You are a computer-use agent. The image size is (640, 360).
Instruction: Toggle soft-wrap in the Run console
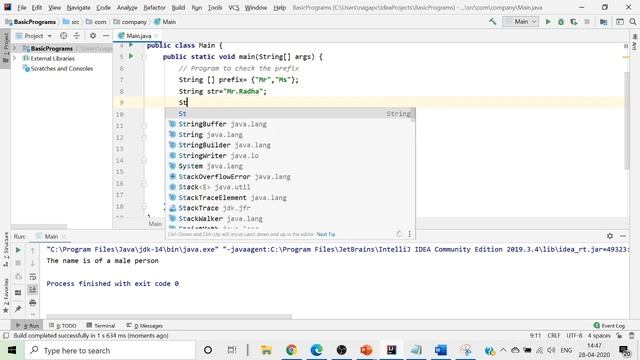33,277
